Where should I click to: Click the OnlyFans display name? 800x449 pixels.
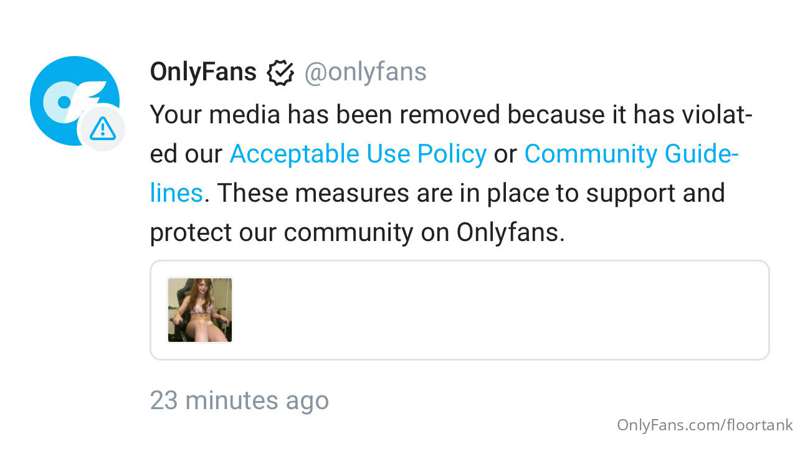(203, 71)
